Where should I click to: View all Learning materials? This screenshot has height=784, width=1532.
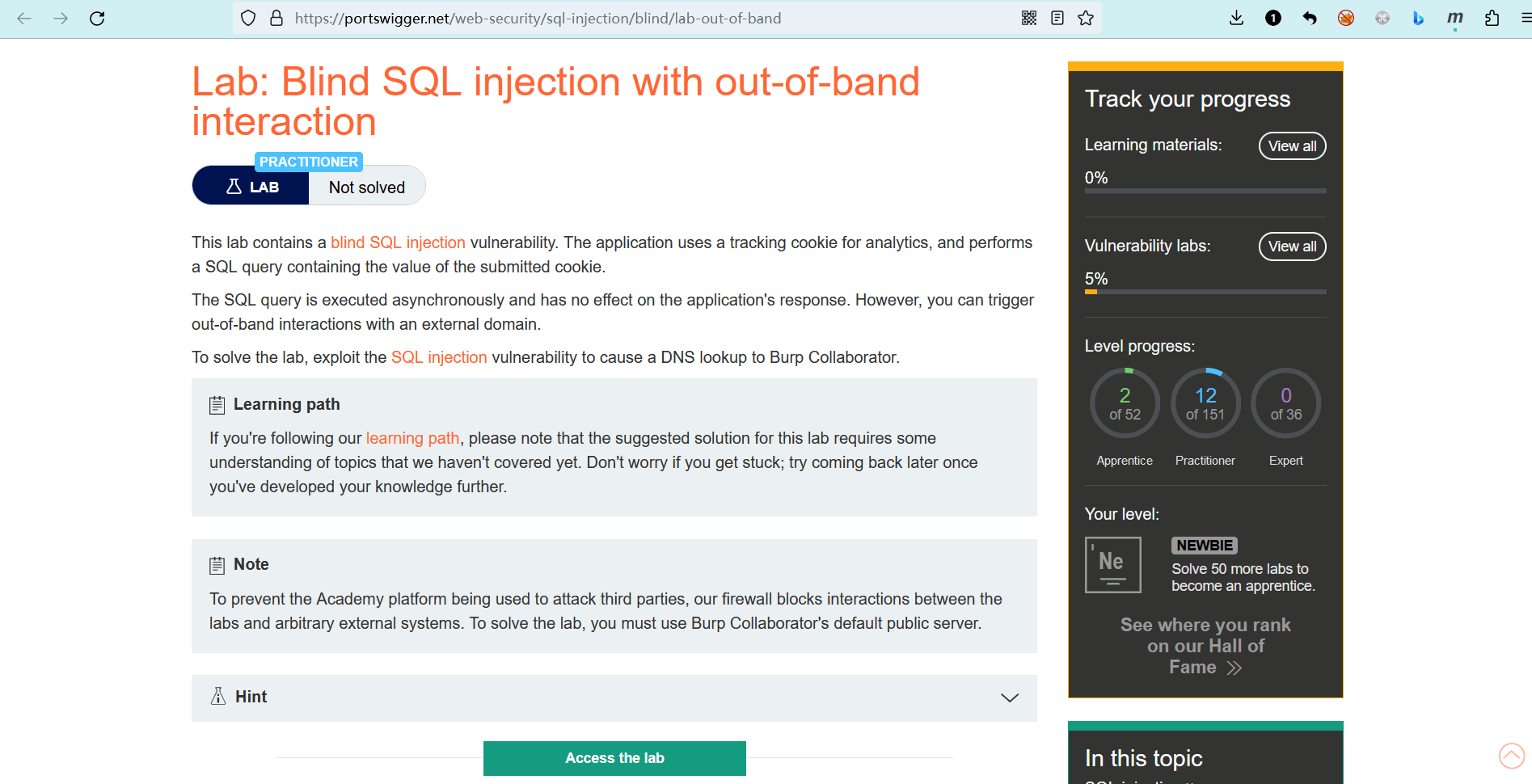coord(1292,146)
